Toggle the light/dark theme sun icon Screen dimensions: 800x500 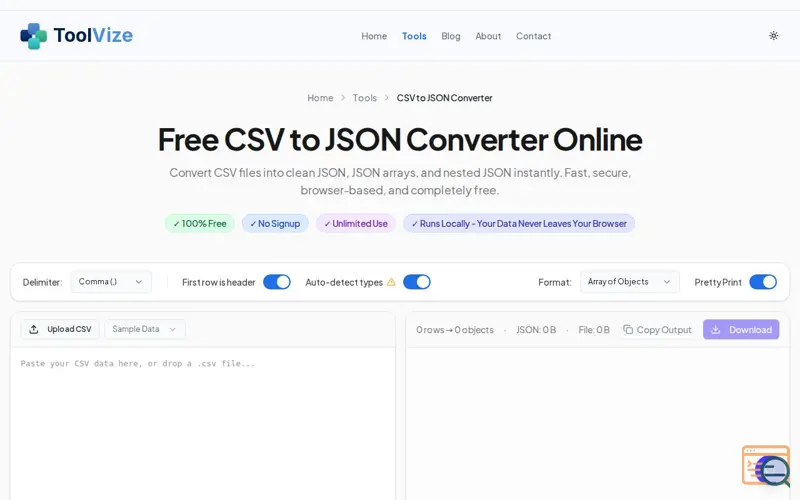(773, 36)
